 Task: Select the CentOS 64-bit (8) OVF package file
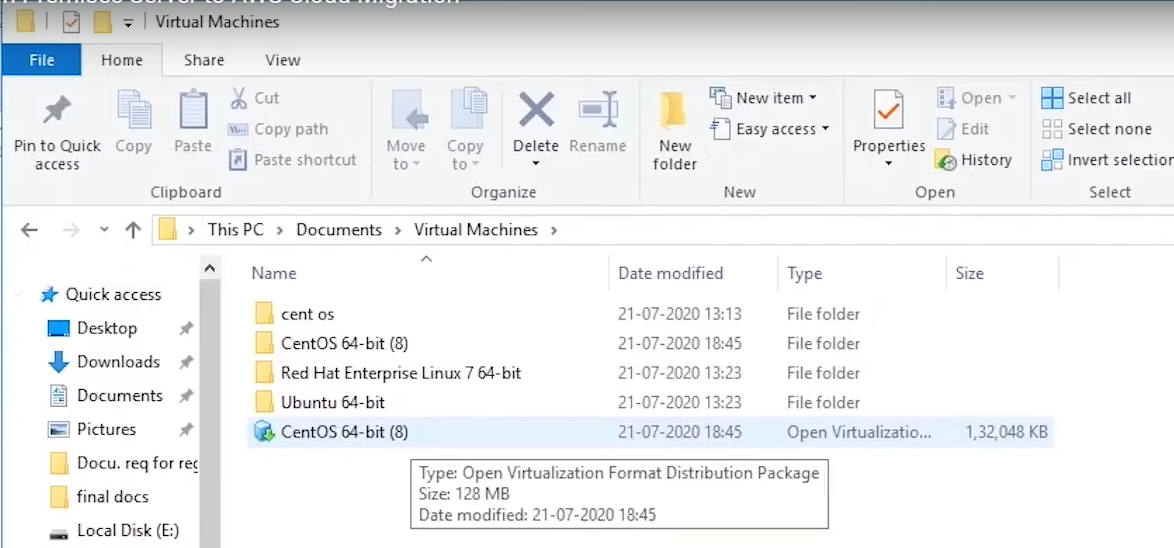pos(650,432)
